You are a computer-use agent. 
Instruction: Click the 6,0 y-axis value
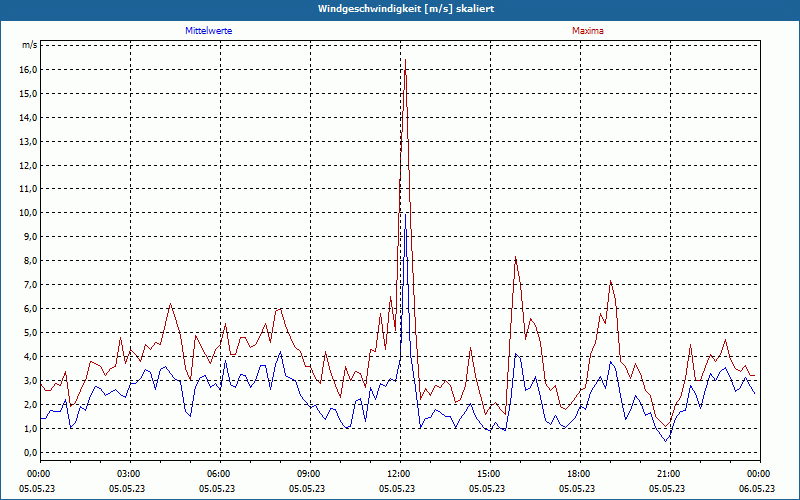point(30,309)
